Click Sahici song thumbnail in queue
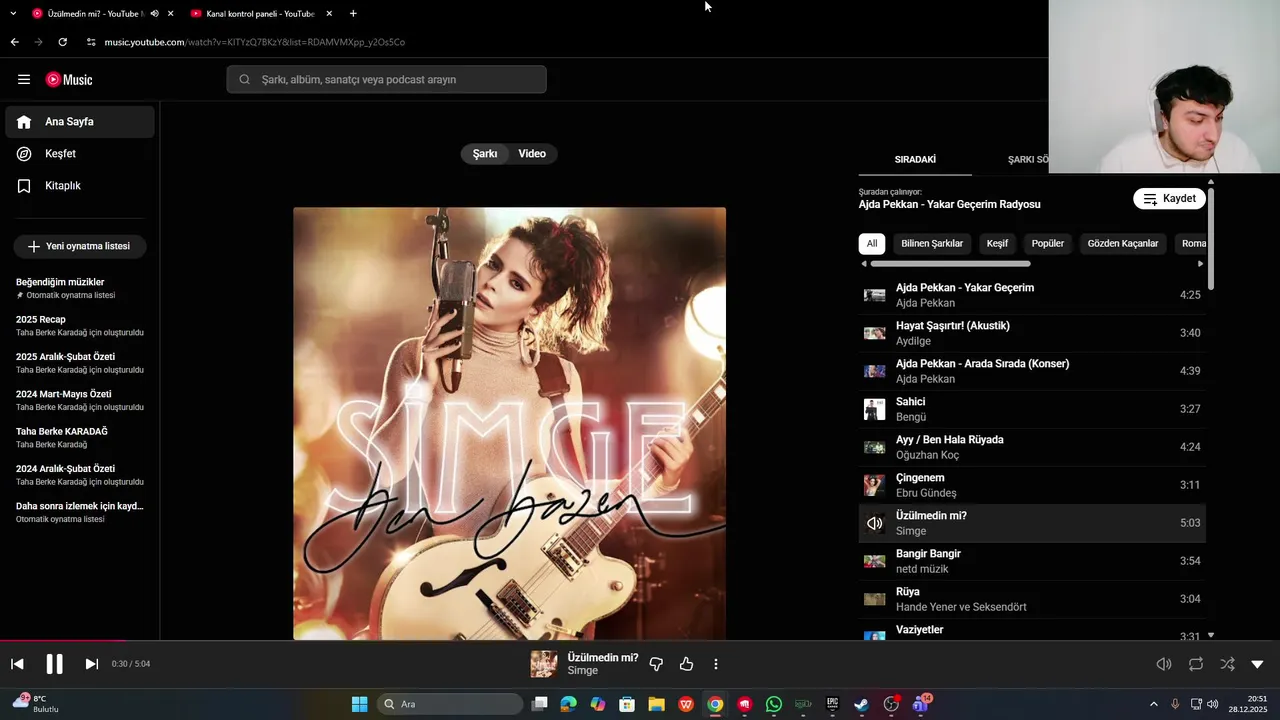This screenshot has width=1280, height=720. pos(875,409)
